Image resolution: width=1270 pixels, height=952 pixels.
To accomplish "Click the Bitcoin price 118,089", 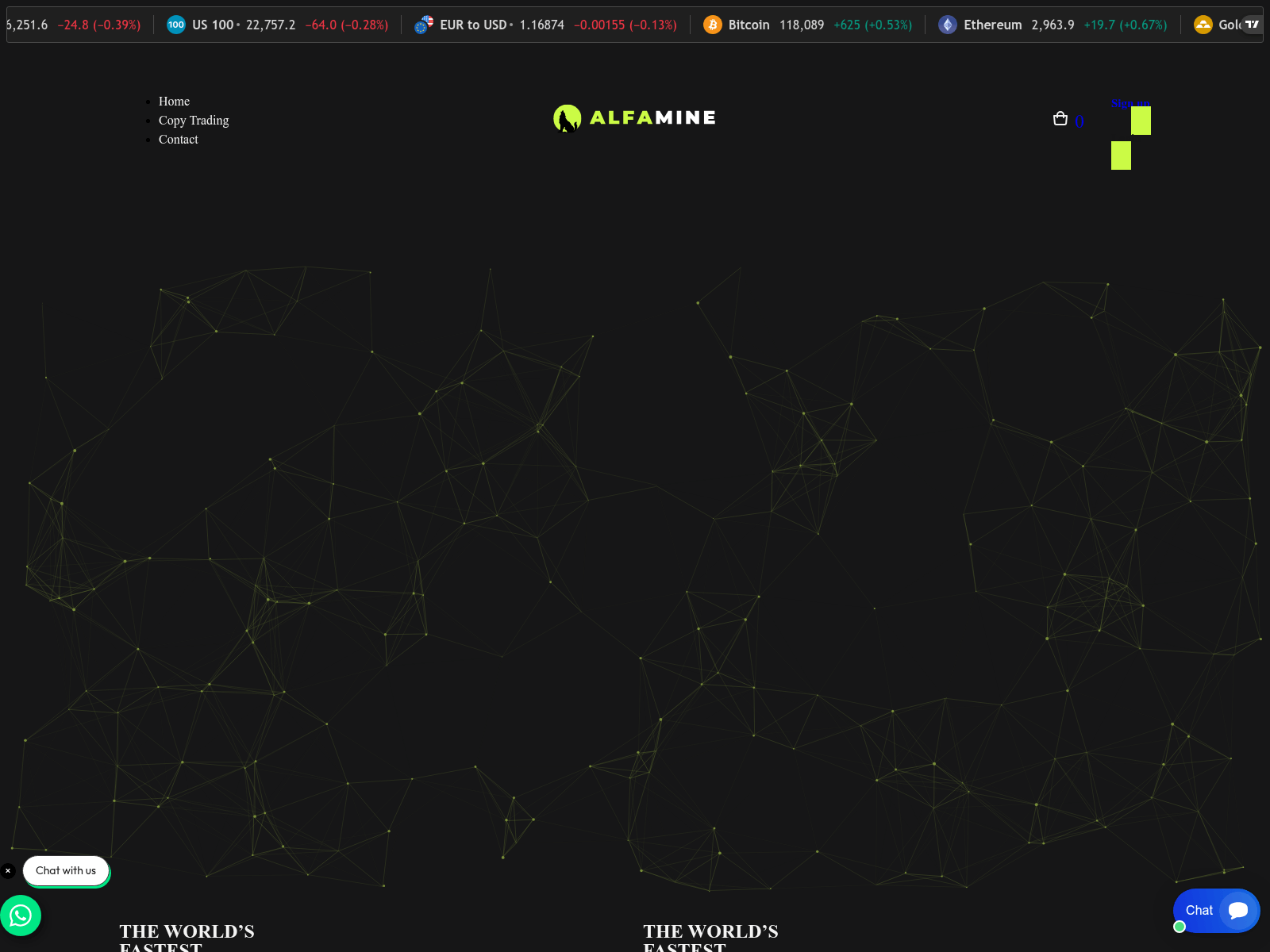I will coord(802,25).
